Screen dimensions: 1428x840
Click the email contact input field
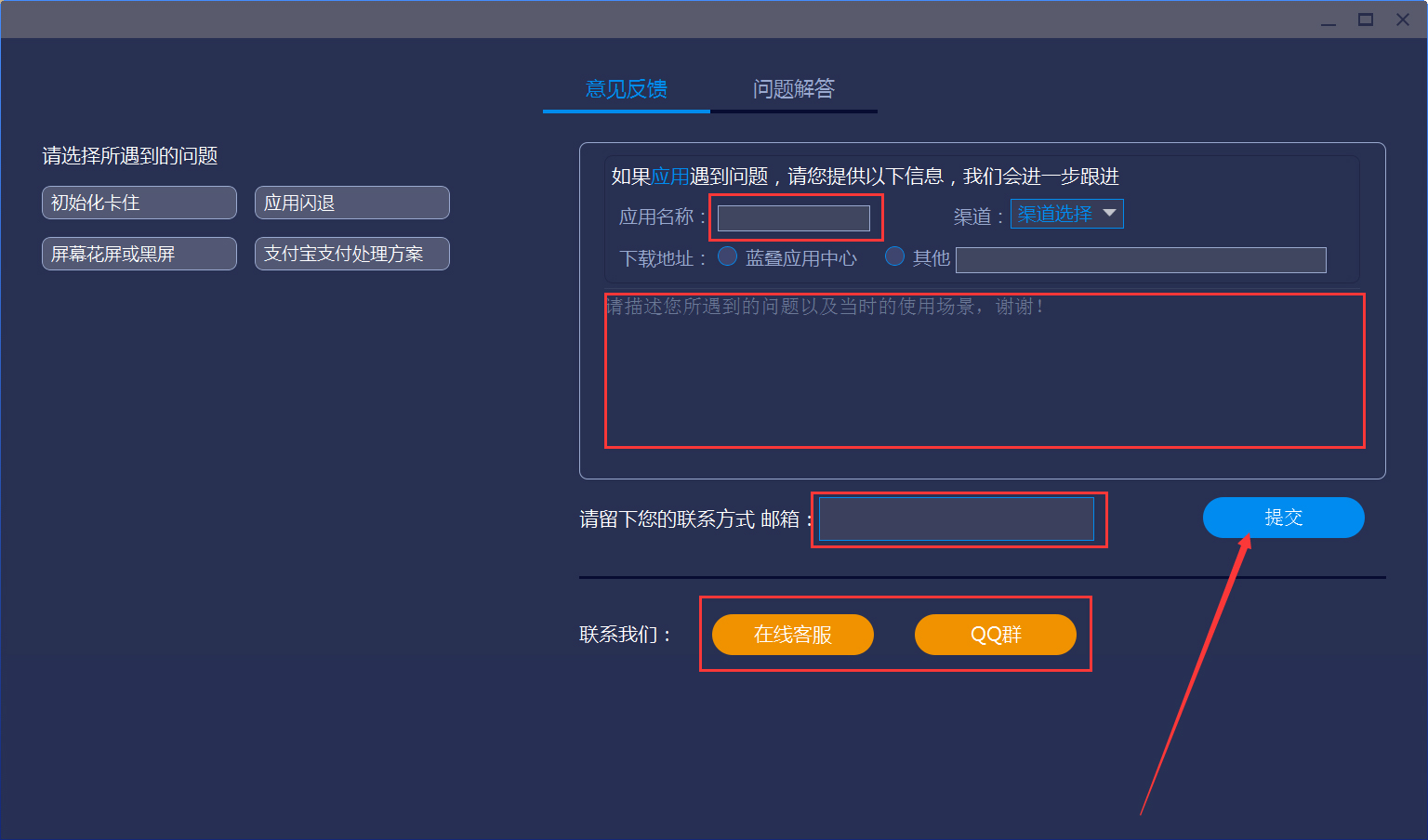(x=957, y=518)
